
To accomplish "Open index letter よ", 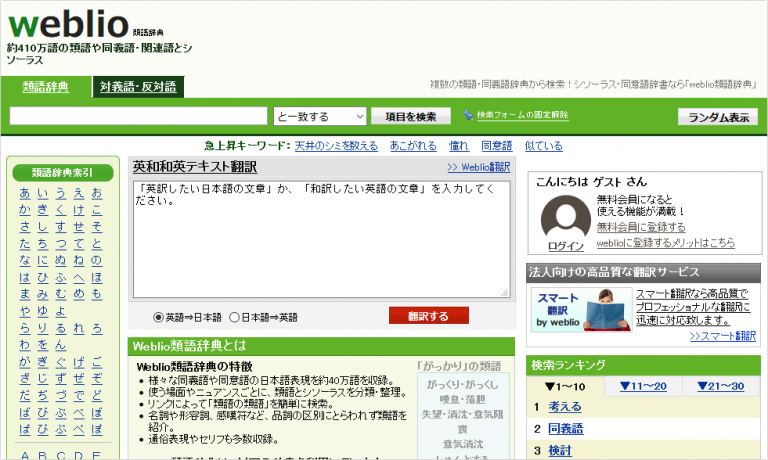I will [61, 311].
